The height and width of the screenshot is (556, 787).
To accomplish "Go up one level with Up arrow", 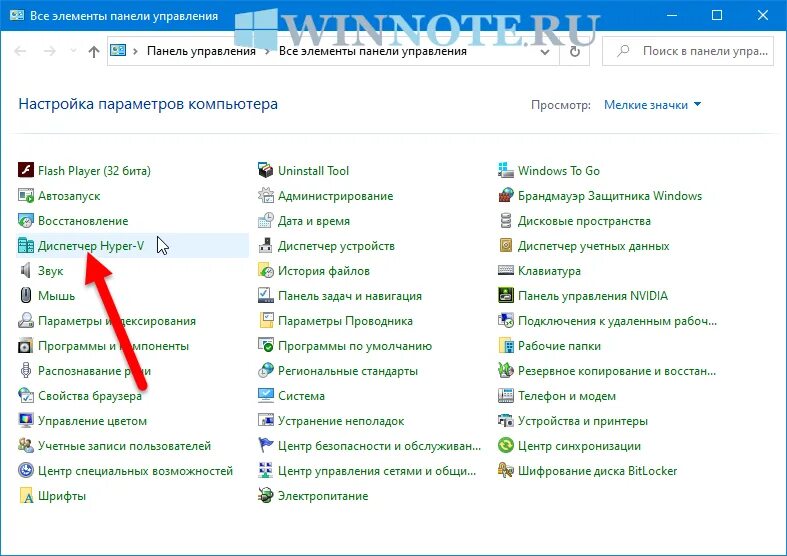I will [94, 51].
